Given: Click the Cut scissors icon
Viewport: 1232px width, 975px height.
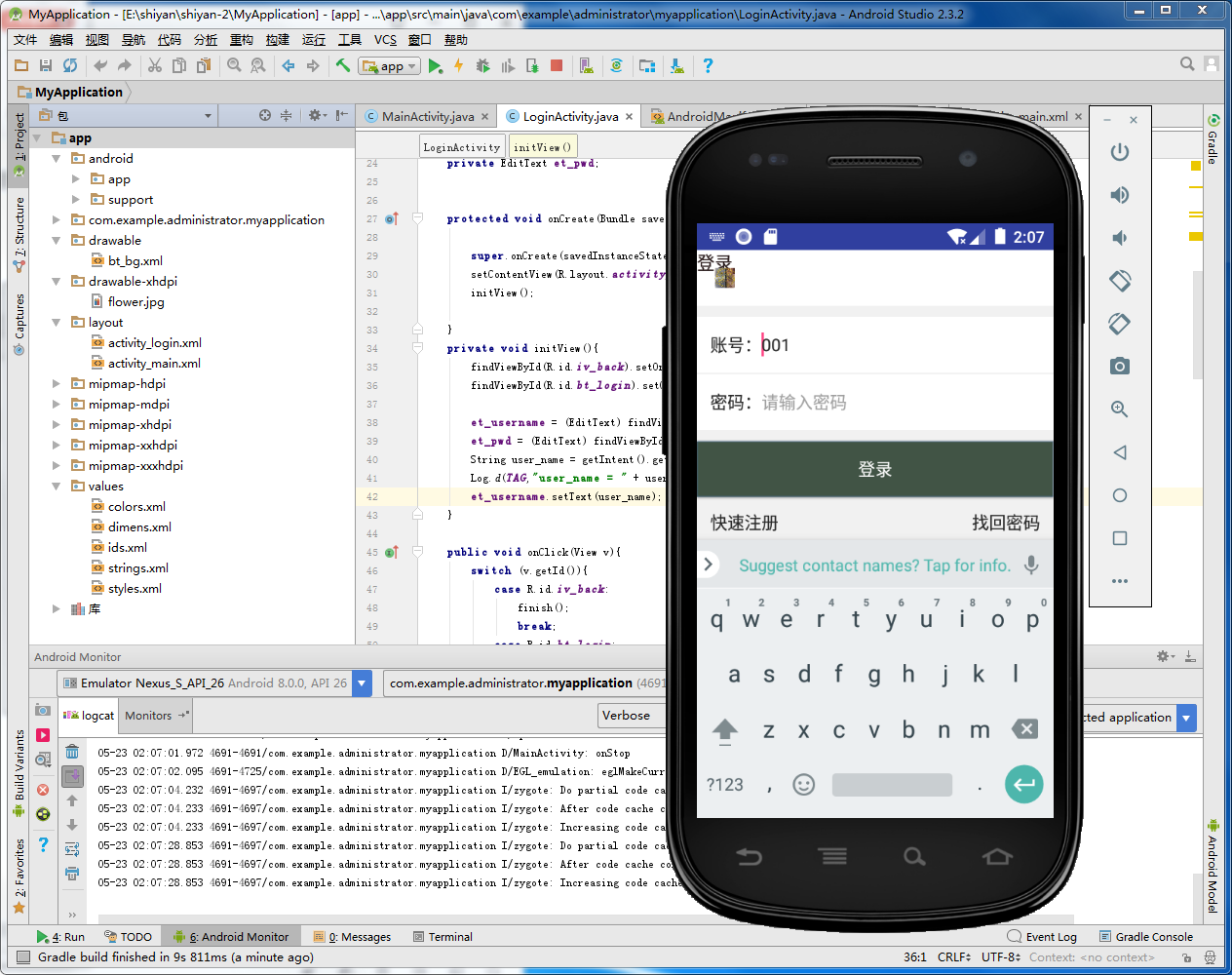Looking at the screenshot, I should pos(155,65).
